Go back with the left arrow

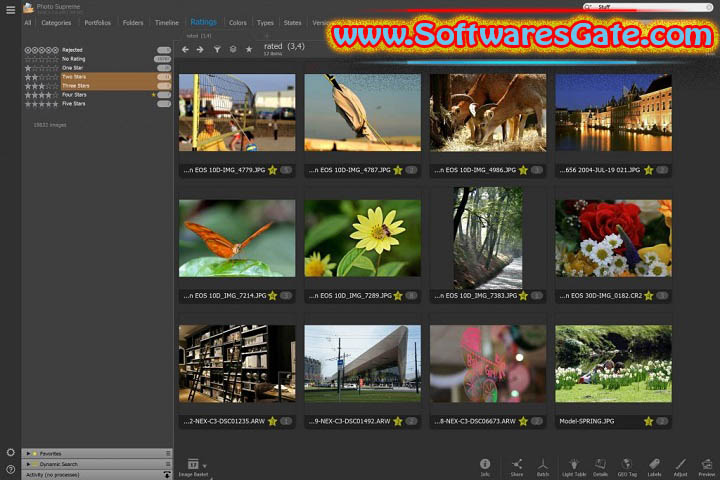(185, 50)
